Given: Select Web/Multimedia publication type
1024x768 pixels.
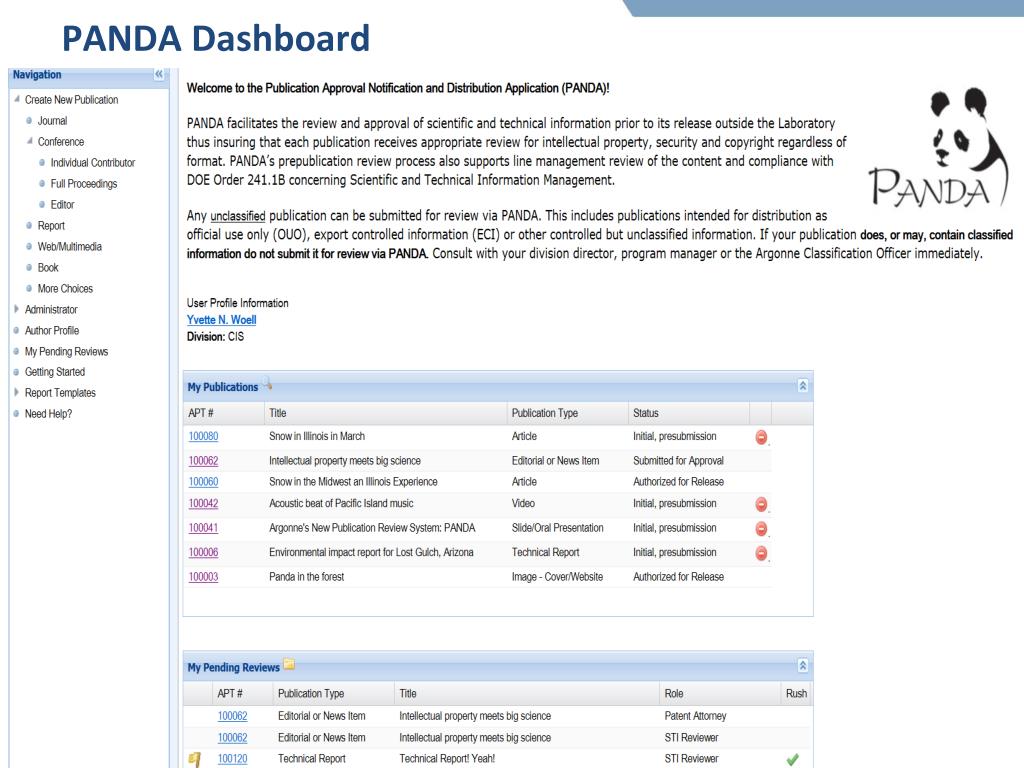Looking at the screenshot, I should point(70,246).
